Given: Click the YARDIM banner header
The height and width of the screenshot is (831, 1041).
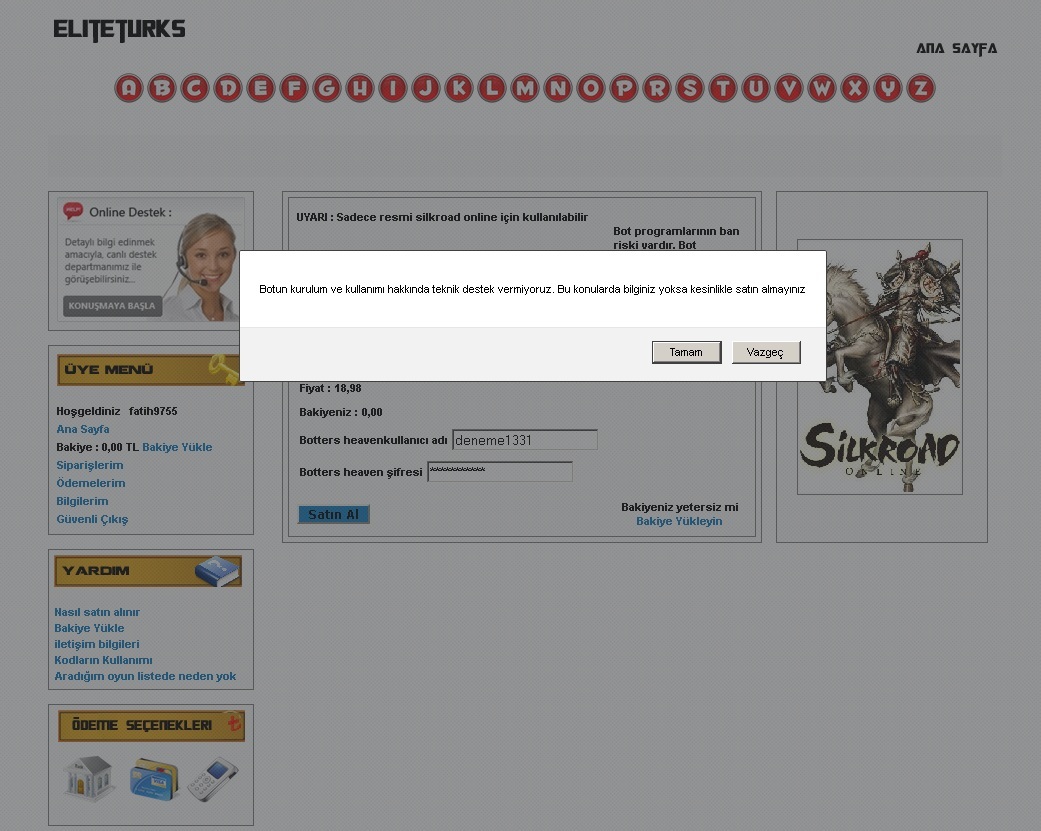Looking at the screenshot, I should [148, 571].
